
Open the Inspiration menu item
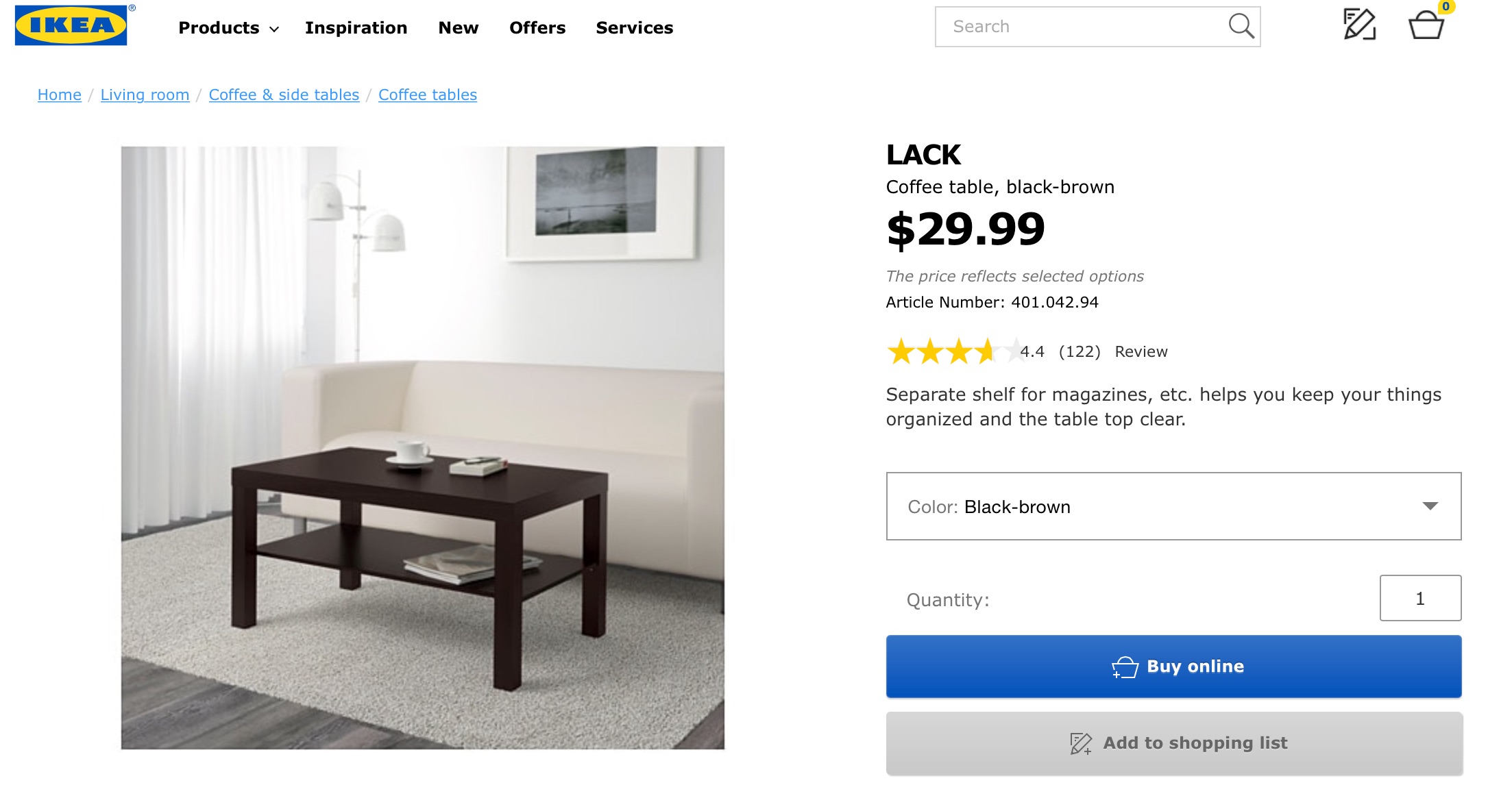pyautogui.click(x=356, y=28)
